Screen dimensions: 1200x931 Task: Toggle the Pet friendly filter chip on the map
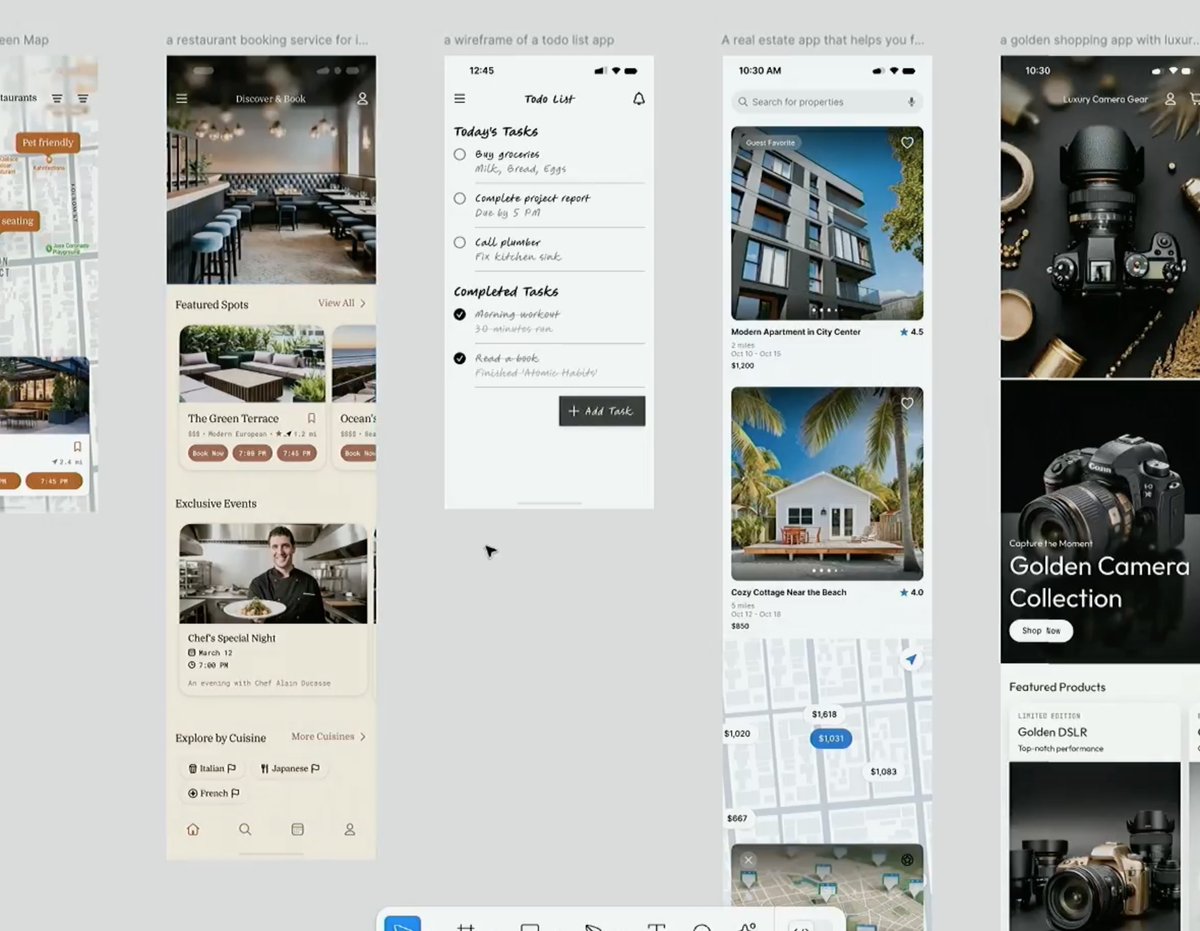tap(47, 143)
